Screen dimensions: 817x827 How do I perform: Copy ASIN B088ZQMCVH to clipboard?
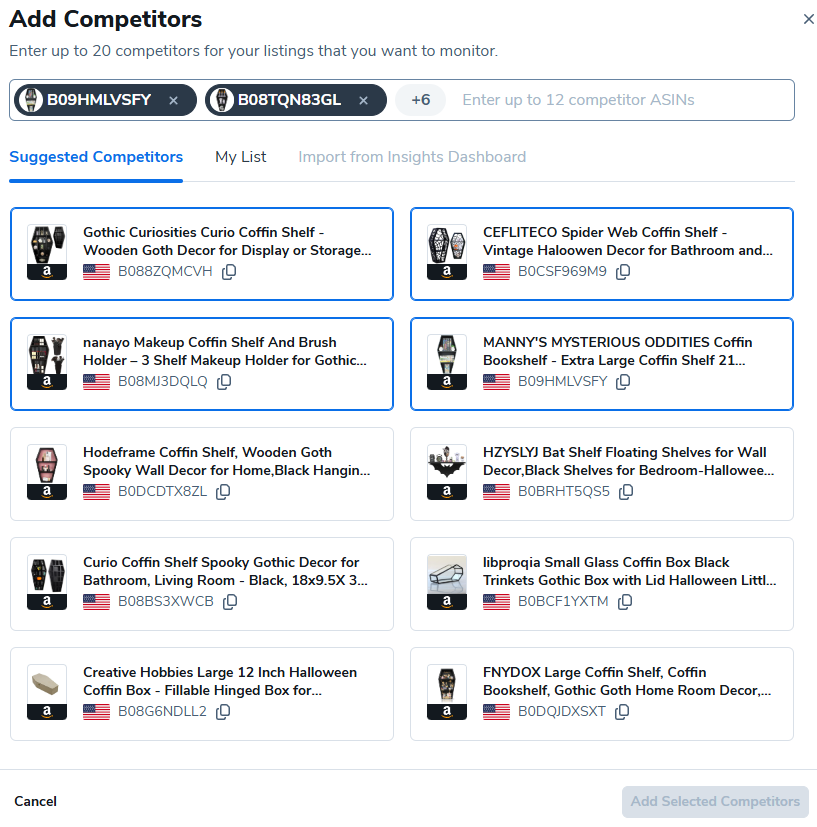(229, 272)
